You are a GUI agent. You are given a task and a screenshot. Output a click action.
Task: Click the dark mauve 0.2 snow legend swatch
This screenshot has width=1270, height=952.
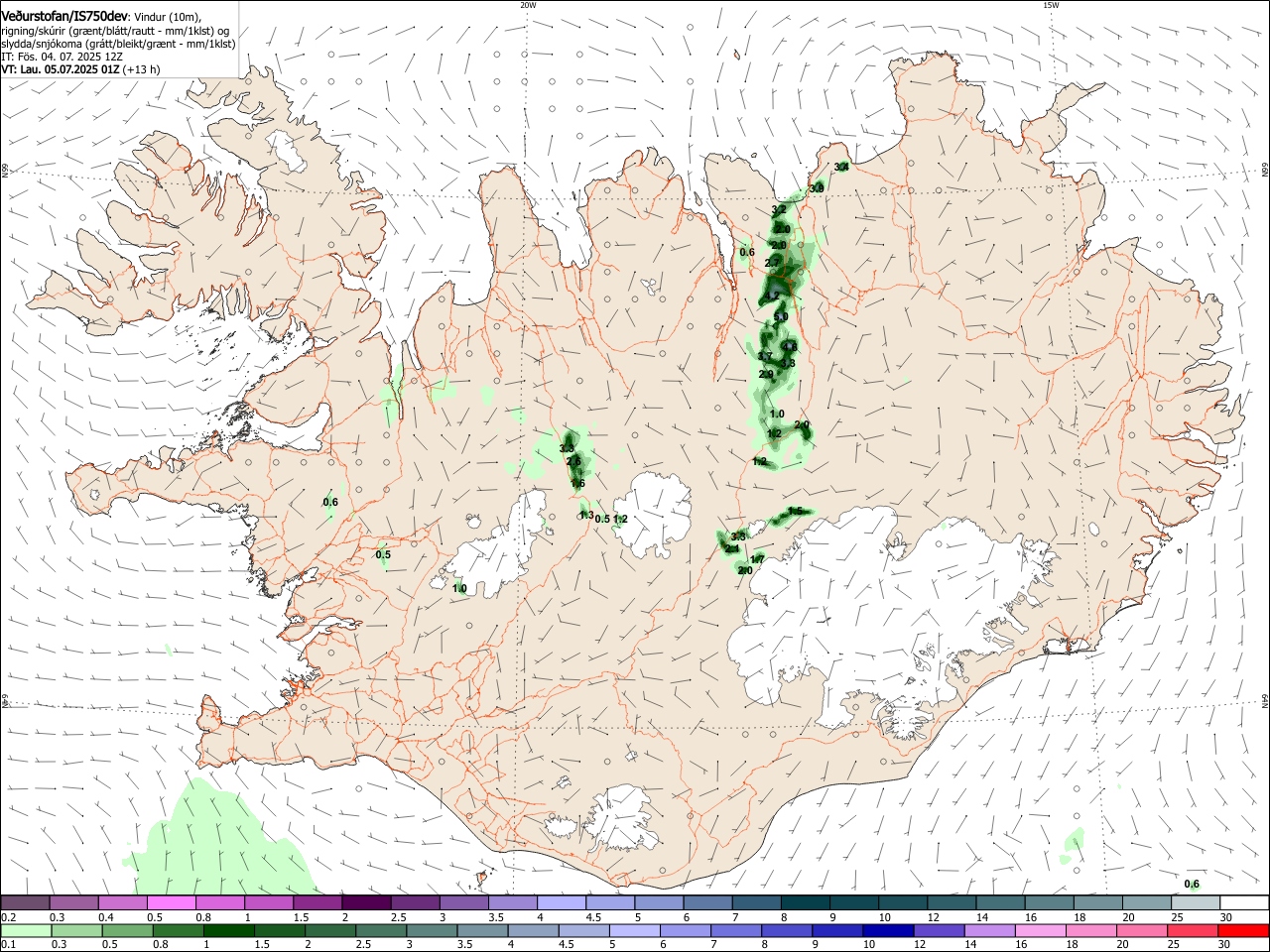(x=25, y=902)
